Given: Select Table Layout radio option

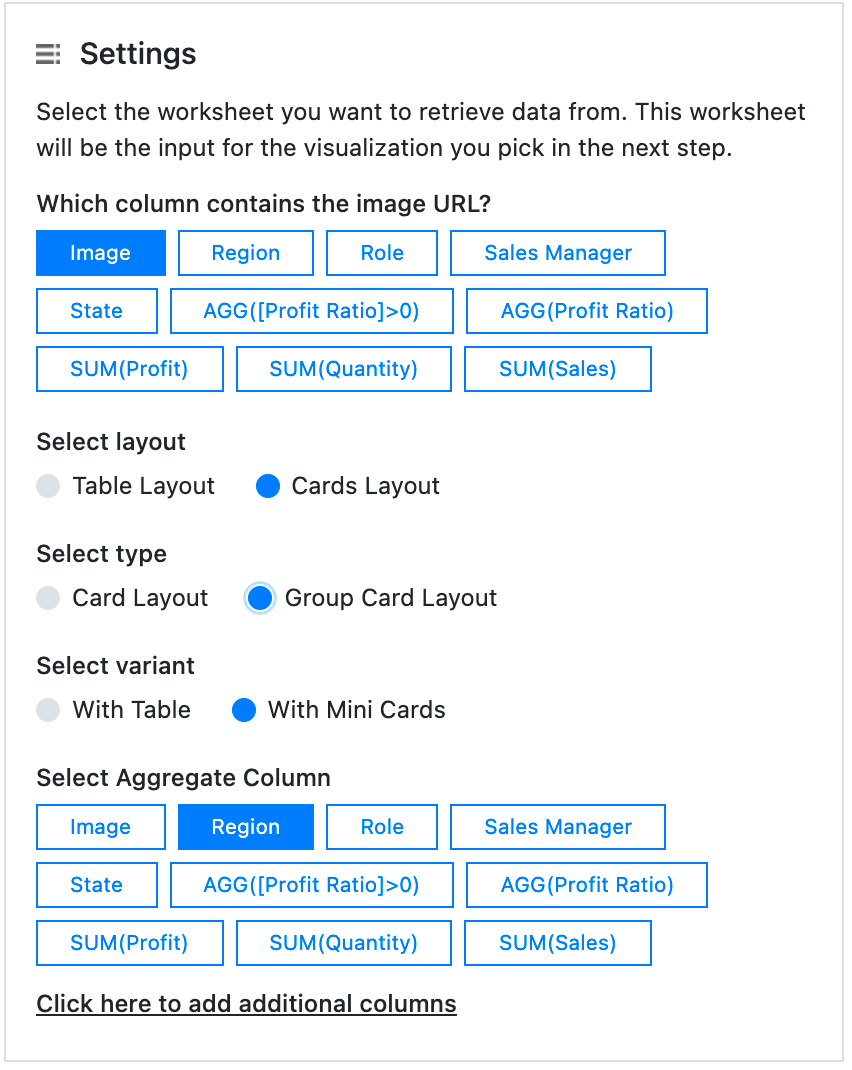Looking at the screenshot, I should [x=48, y=486].
